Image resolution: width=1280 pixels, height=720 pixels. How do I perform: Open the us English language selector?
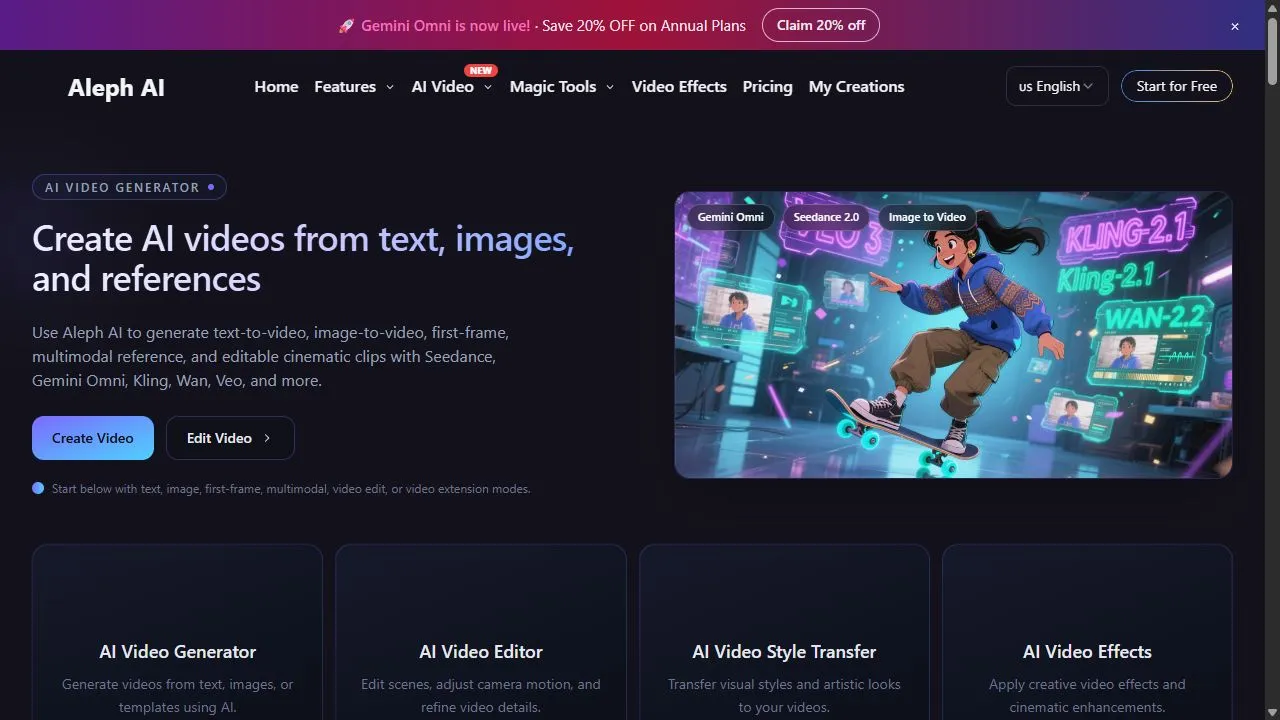1057,86
